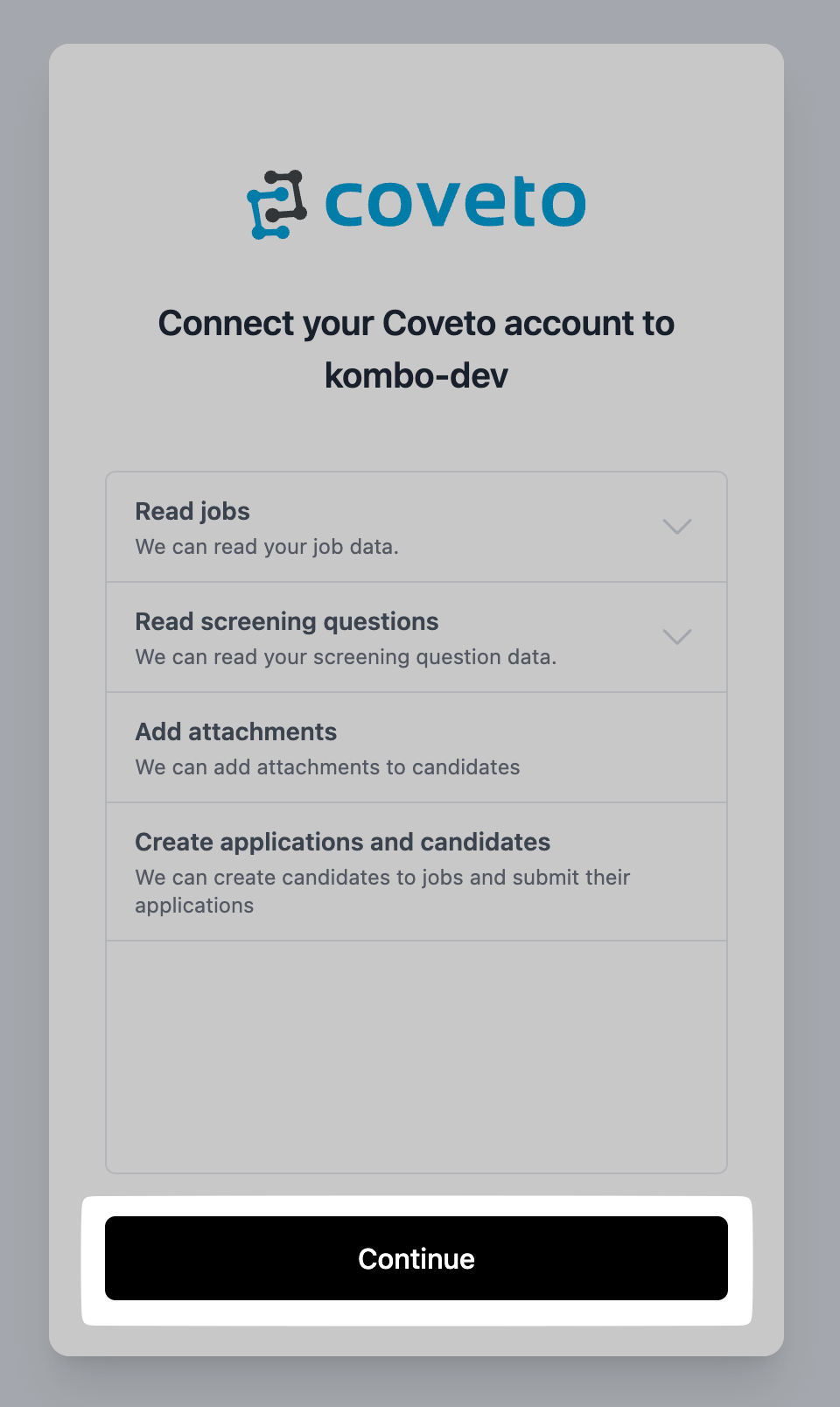Click the Coveto wordmark text
This screenshot has width=840, height=1407.
pos(455,202)
